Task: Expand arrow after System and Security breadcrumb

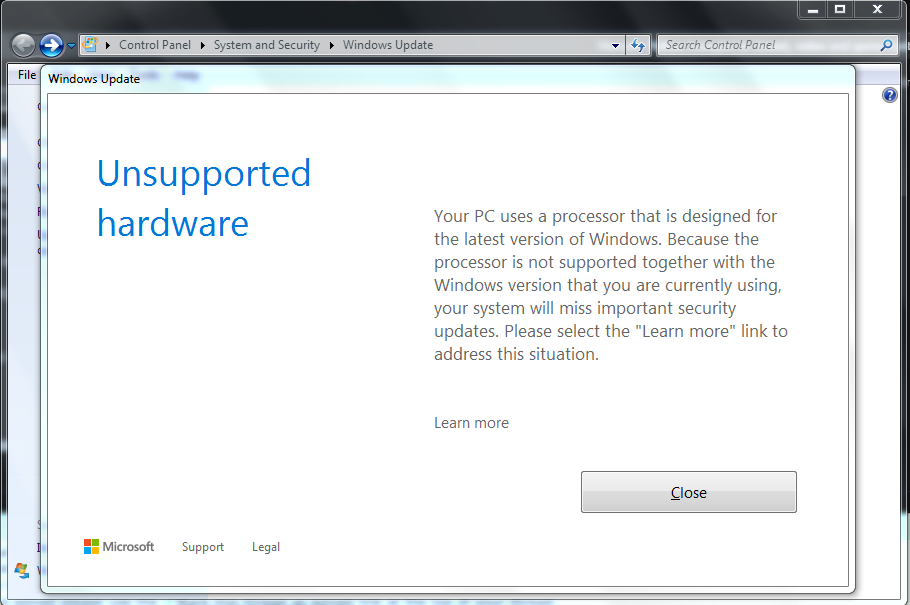Action: [331, 45]
